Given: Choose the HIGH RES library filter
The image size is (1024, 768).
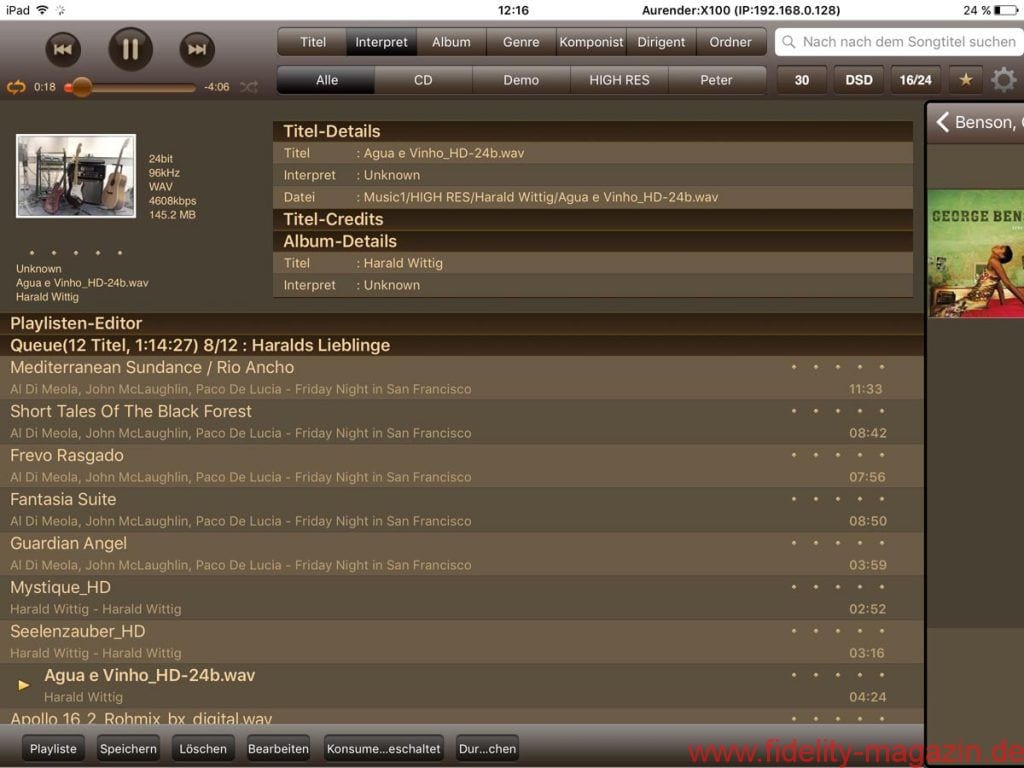Looking at the screenshot, I should pyautogui.click(x=619, y=80).
